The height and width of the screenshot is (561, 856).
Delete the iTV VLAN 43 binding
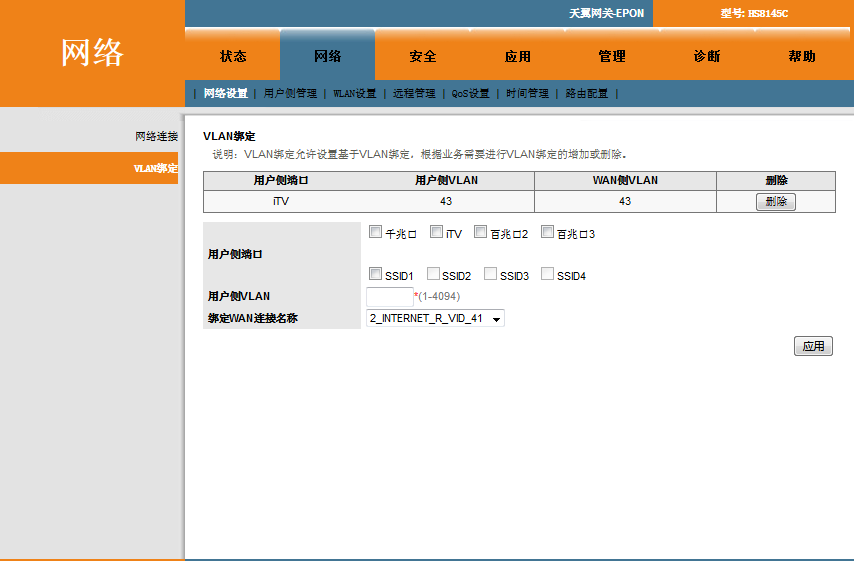[776, 201]
